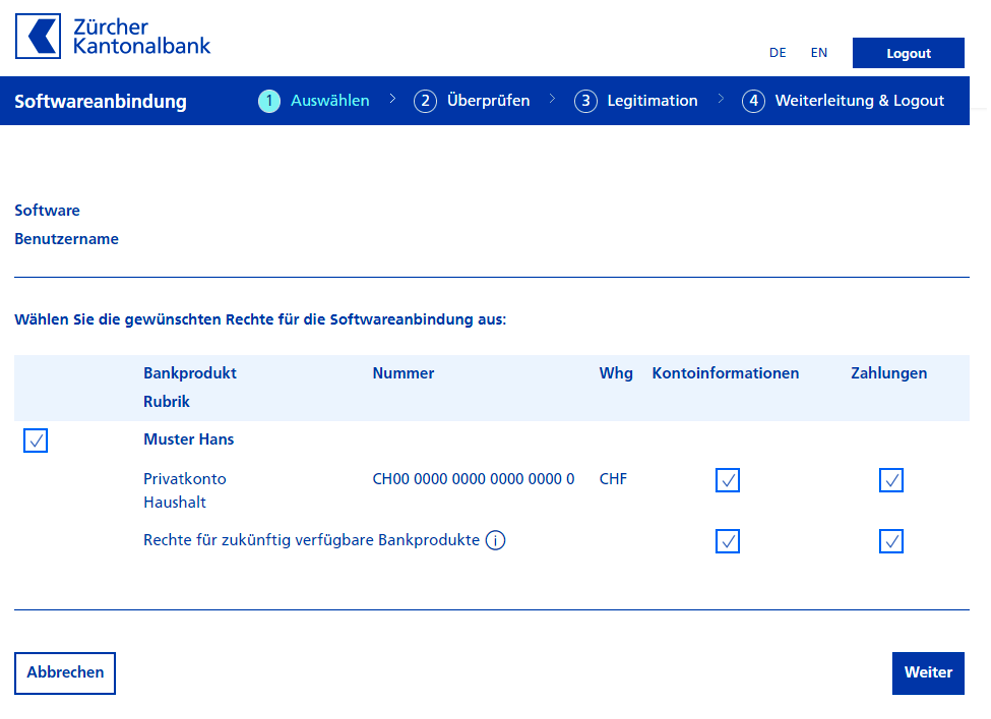991x719 pixels.
Task: Click the Bankprodukt column header
Action: 190,373
